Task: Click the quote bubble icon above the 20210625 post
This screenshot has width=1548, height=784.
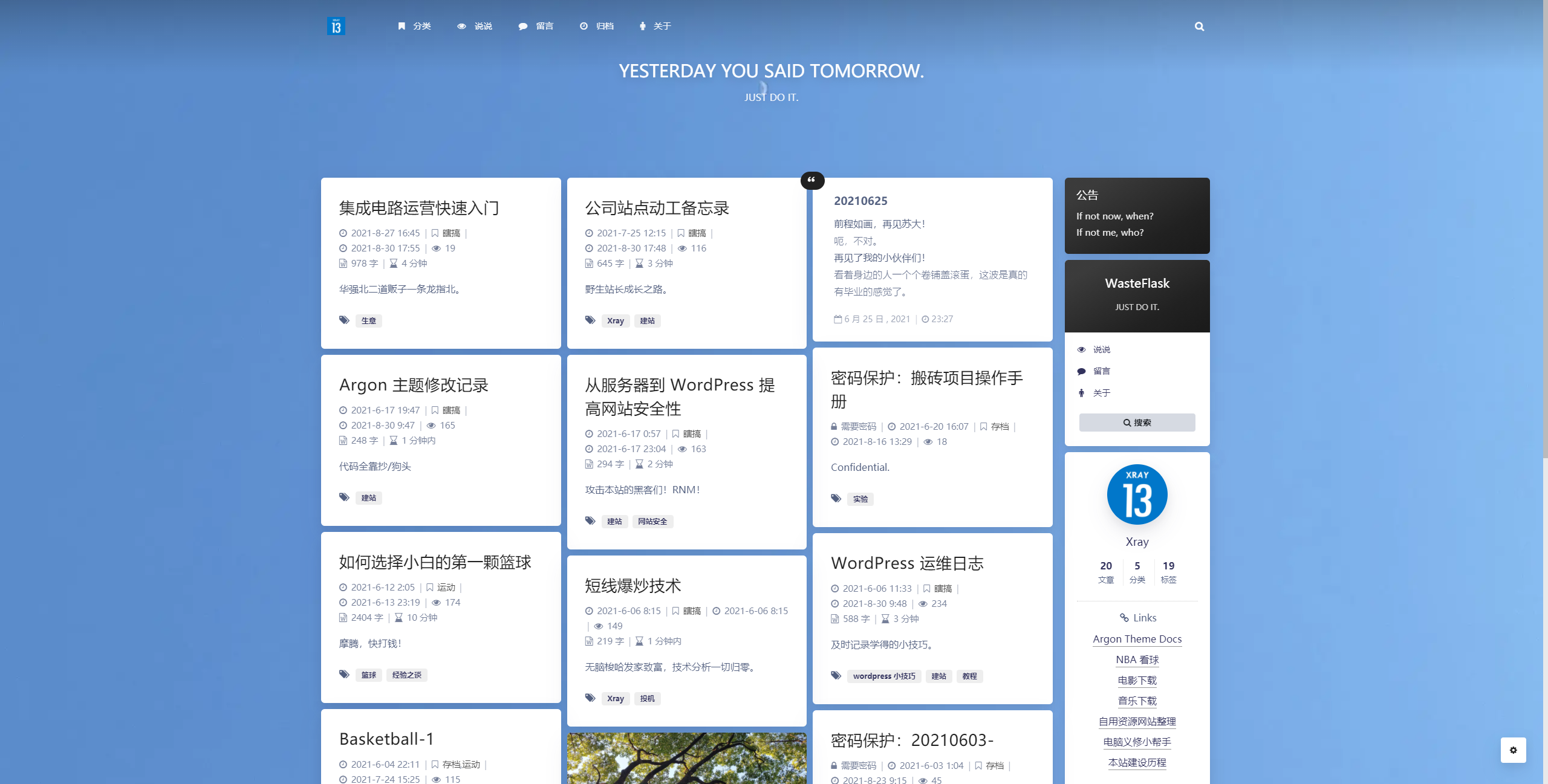Action: tap(813, 180)
